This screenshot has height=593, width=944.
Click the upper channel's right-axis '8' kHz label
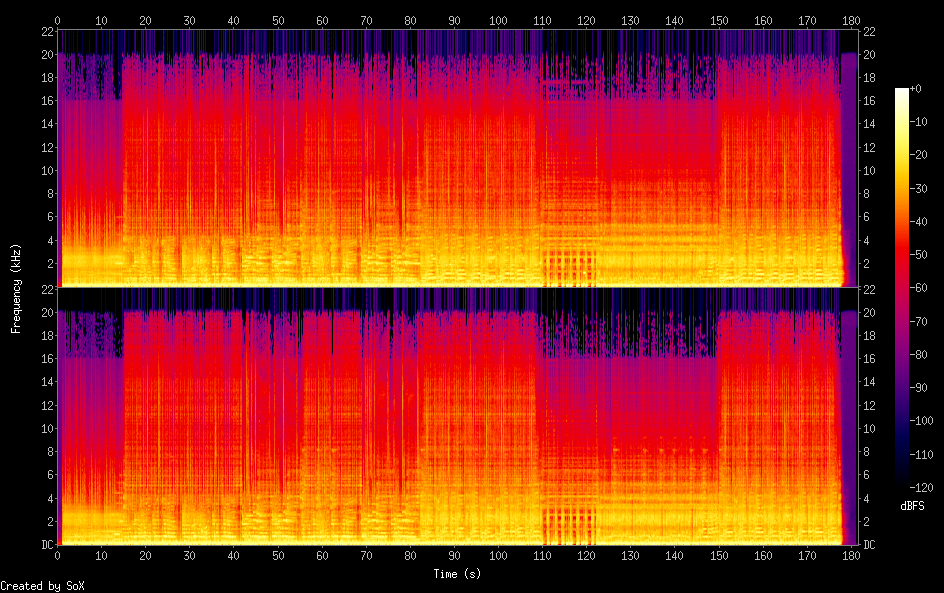coord(866,194)
